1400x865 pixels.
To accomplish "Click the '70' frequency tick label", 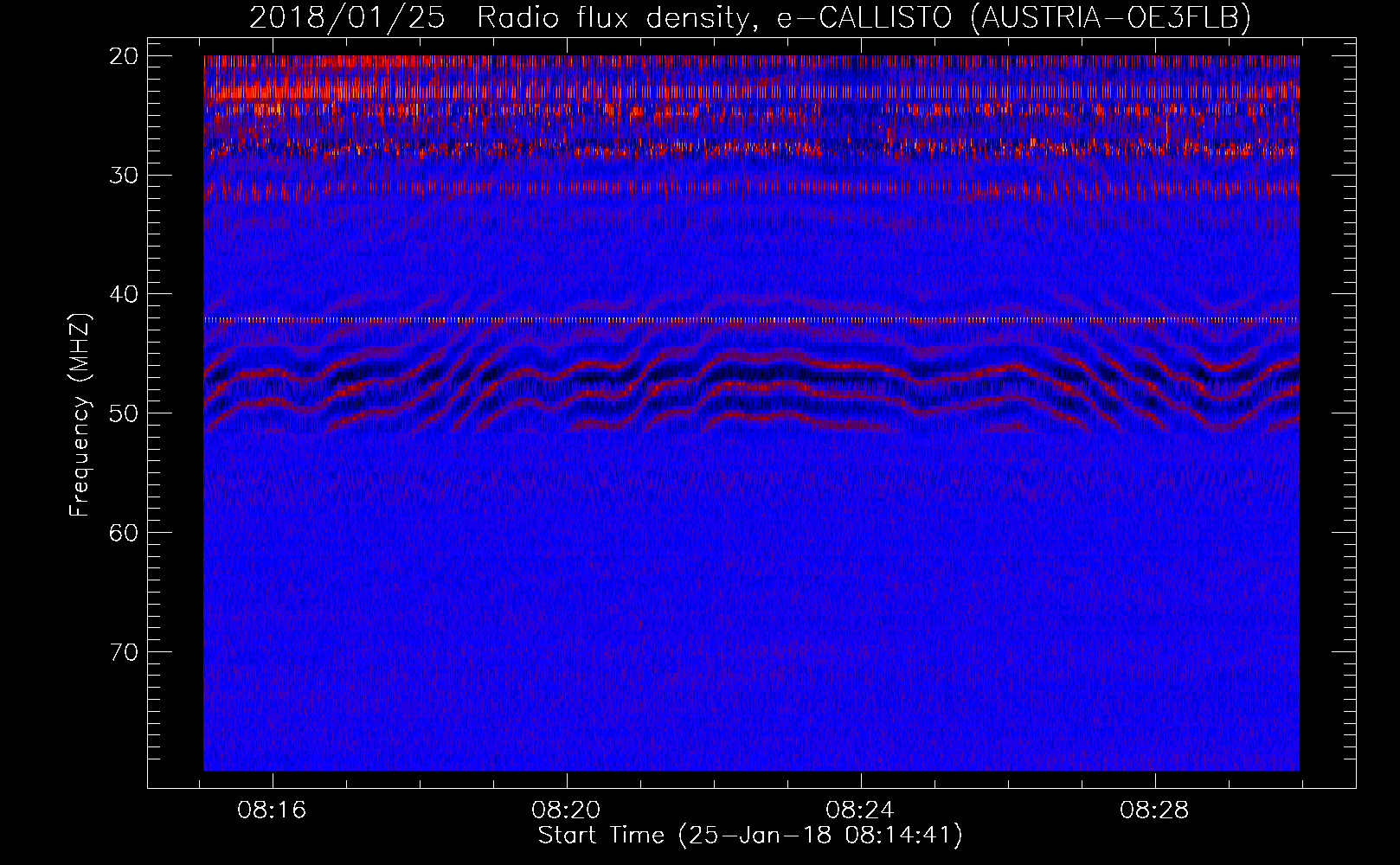I will [x=125, y=651].
